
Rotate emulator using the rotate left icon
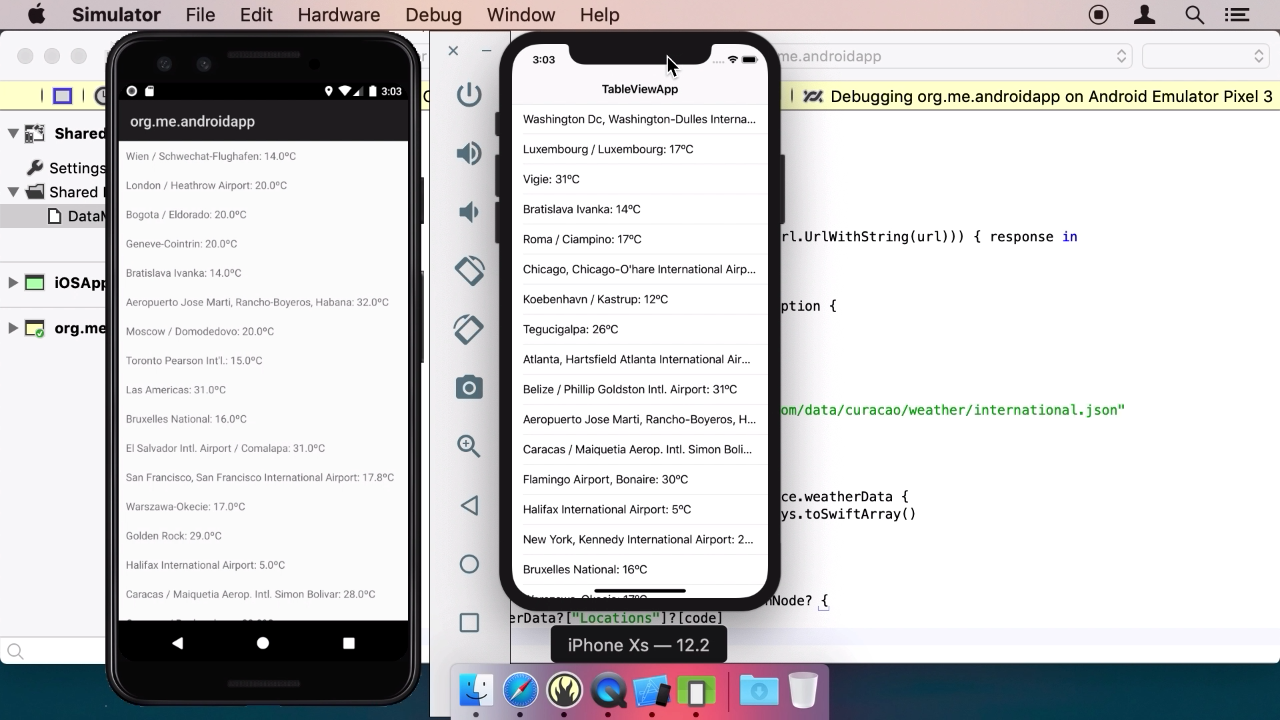coord(469,270)
